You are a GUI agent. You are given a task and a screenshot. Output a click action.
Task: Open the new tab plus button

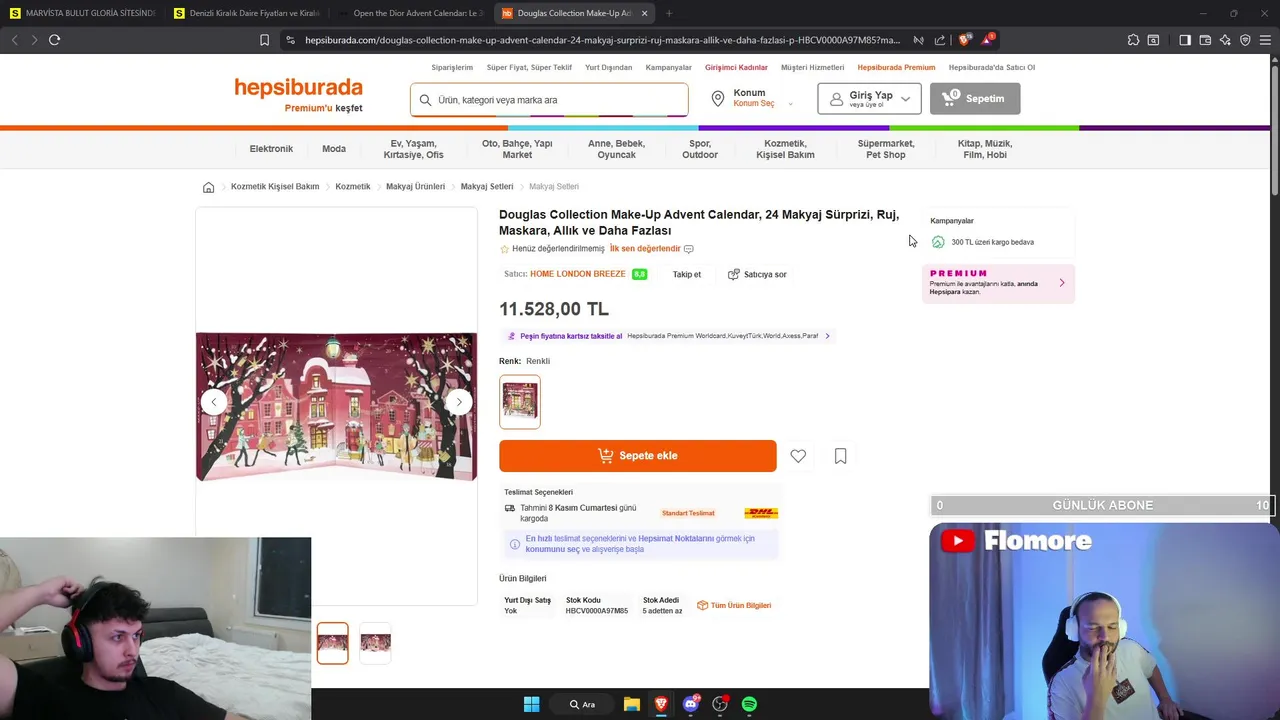(669, 13)
